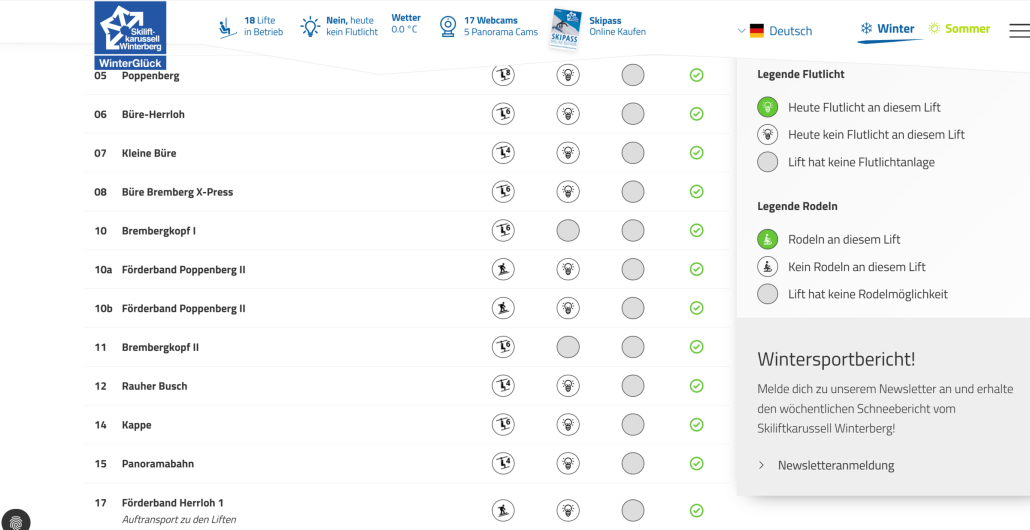
Task: Open the Skiliftkarussell Winterberg logo homepage
Action: tap(130, 34)
